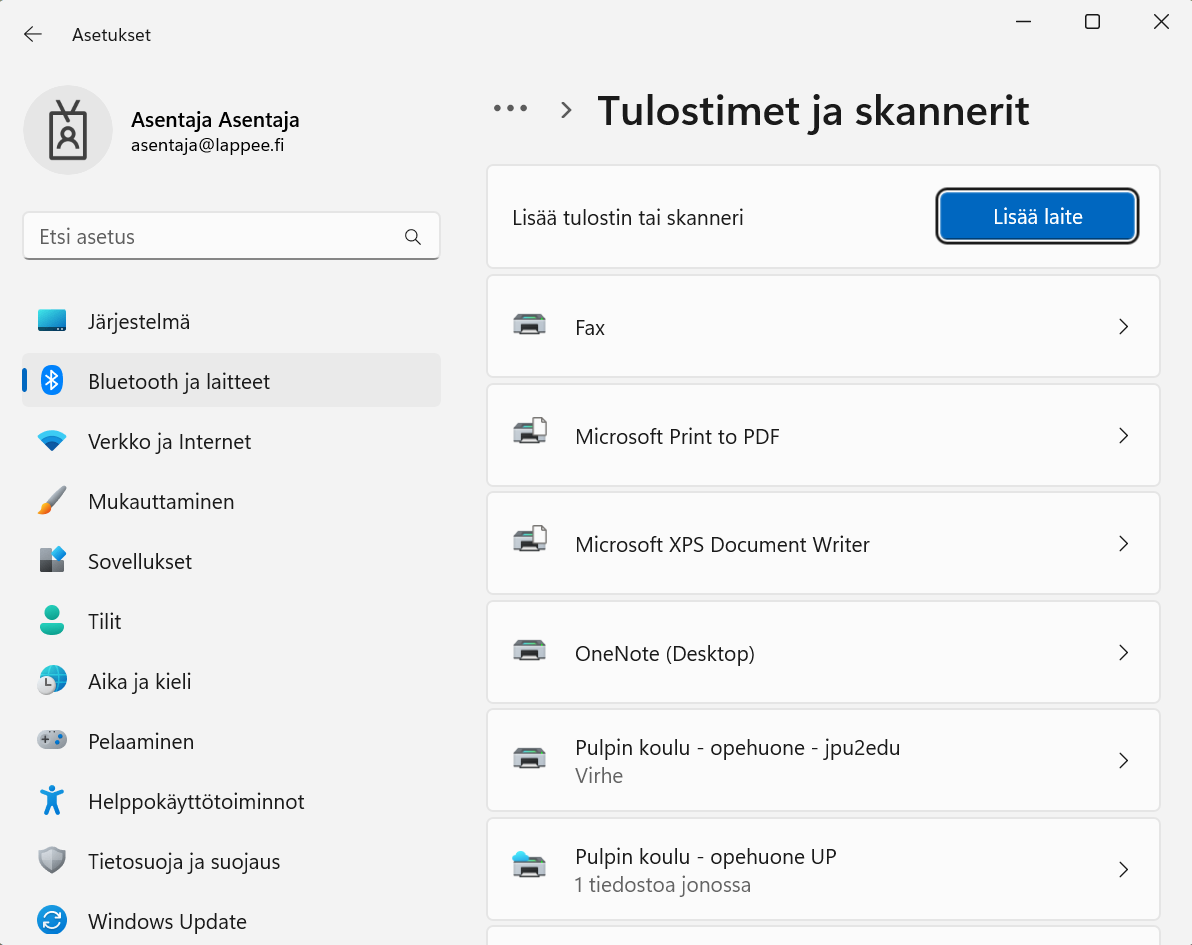Minimize the Asetukset window
The width and height of the screenshot is (1192, 945).
click(x=1023, y=22)
